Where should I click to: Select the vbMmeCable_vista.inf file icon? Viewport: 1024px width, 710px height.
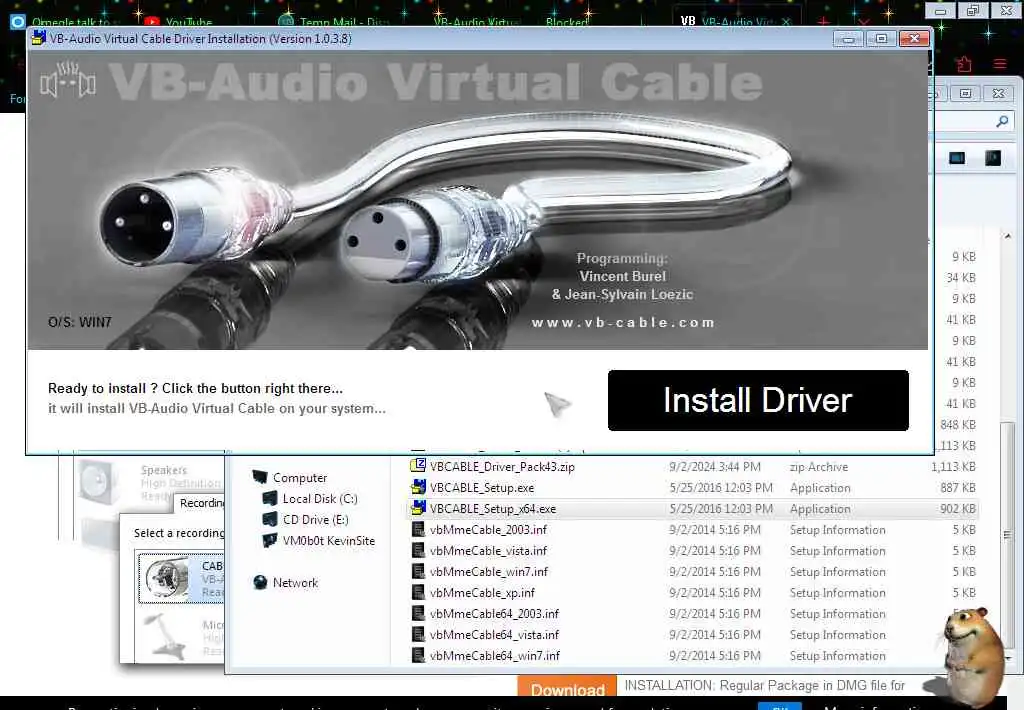click(418, 550)
